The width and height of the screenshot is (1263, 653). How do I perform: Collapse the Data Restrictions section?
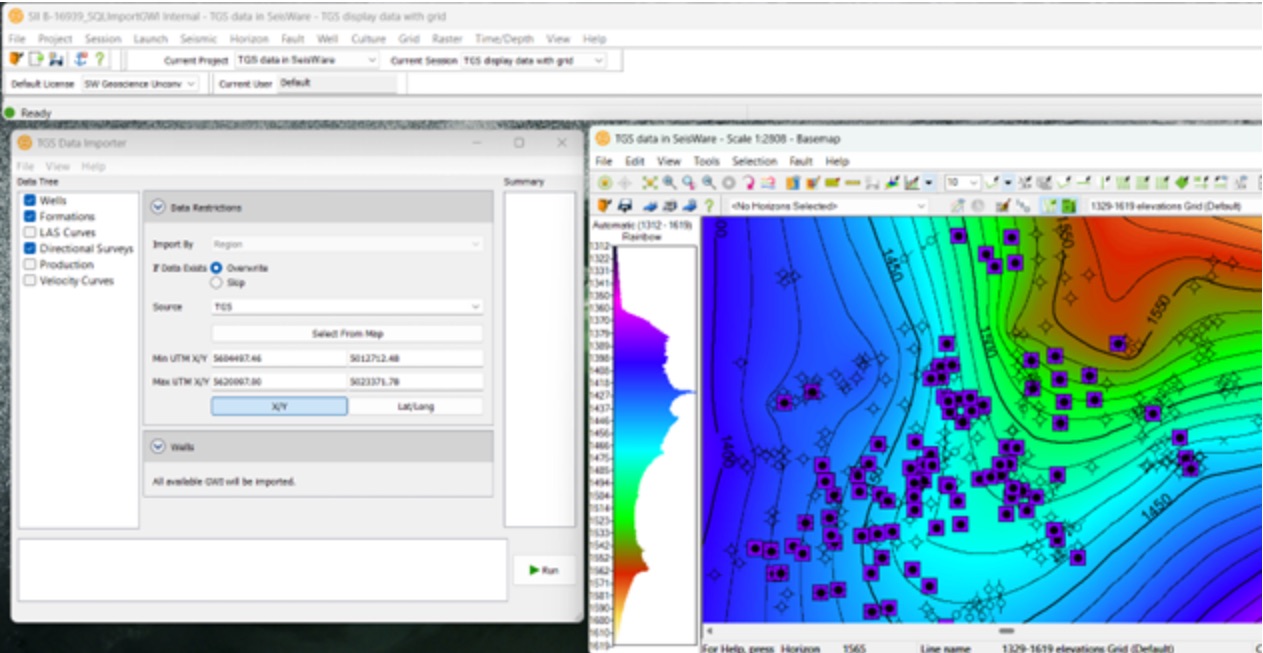point(158,207)
